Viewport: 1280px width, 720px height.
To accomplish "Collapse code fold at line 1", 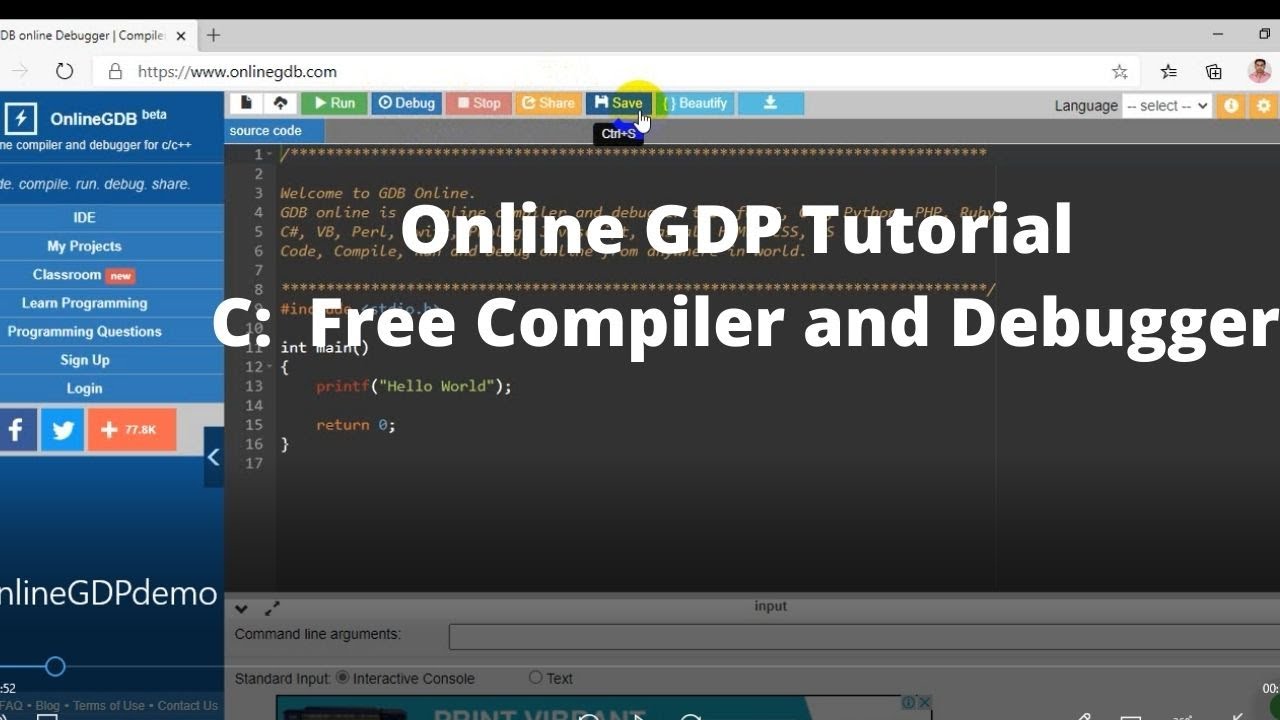I will [270, 155].
